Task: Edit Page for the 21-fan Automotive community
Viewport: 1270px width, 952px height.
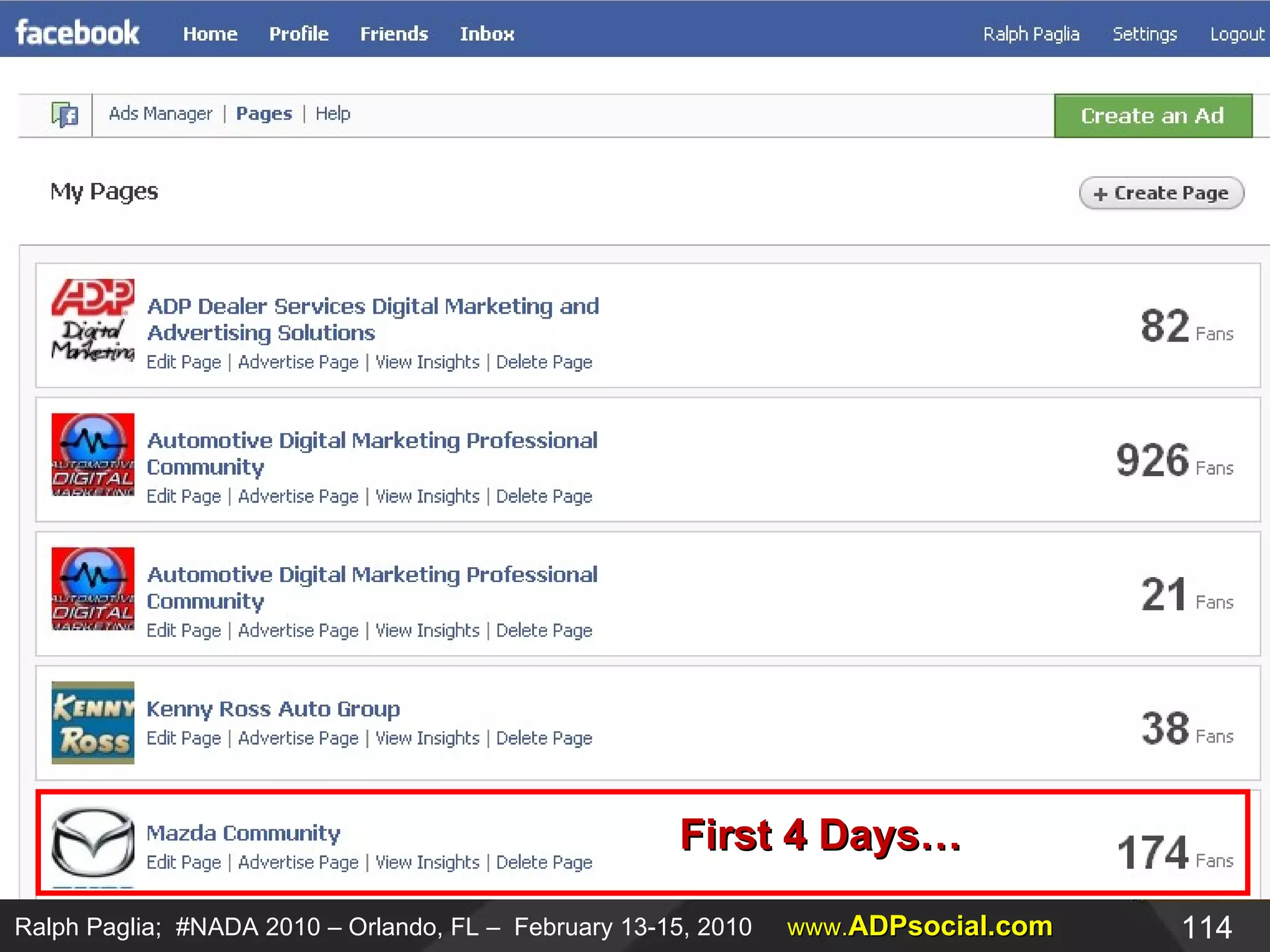Action: pyautogui.click(x=184, y=630)
